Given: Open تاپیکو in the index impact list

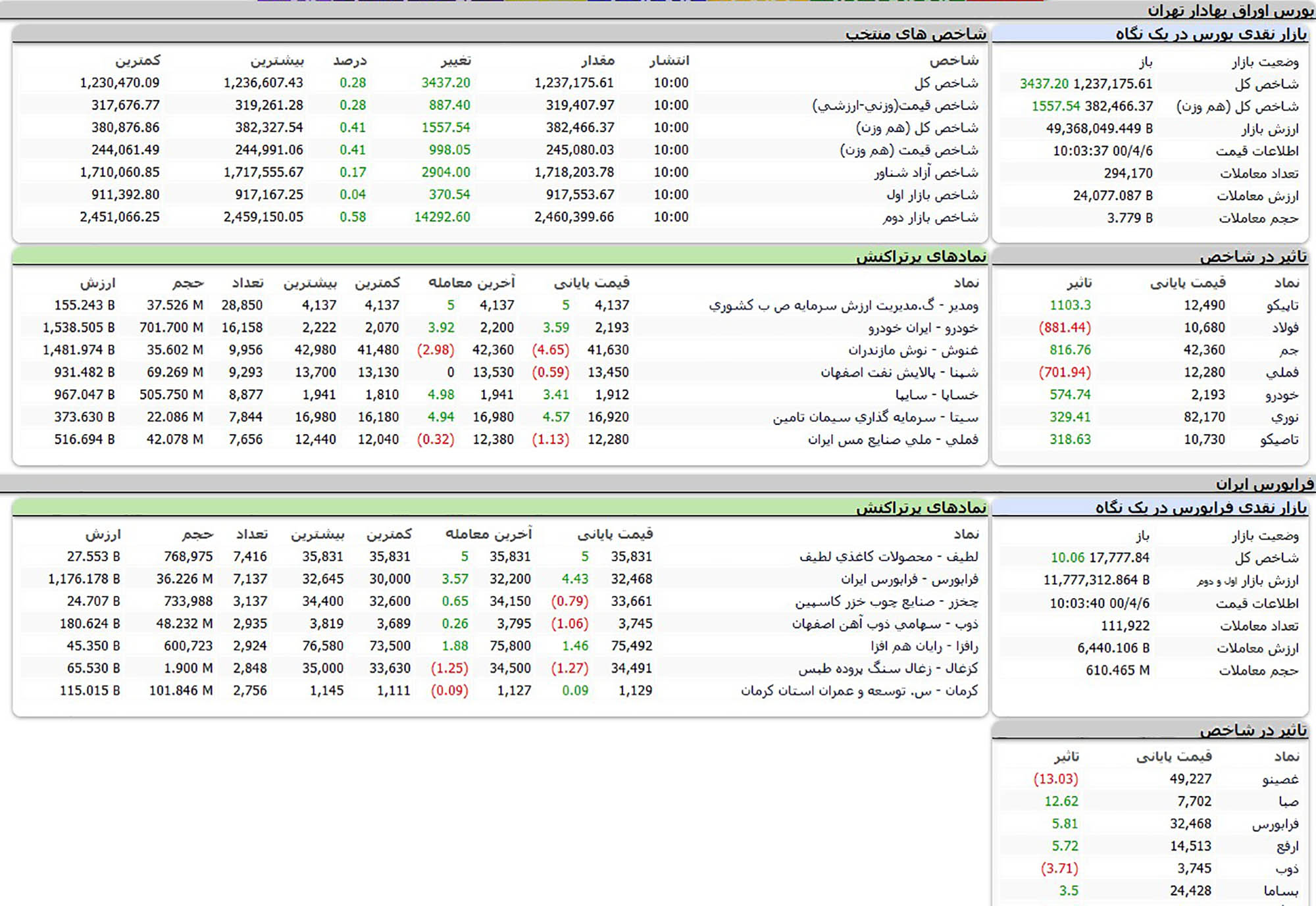Looking at the screenshot, I should (1283, 305).
